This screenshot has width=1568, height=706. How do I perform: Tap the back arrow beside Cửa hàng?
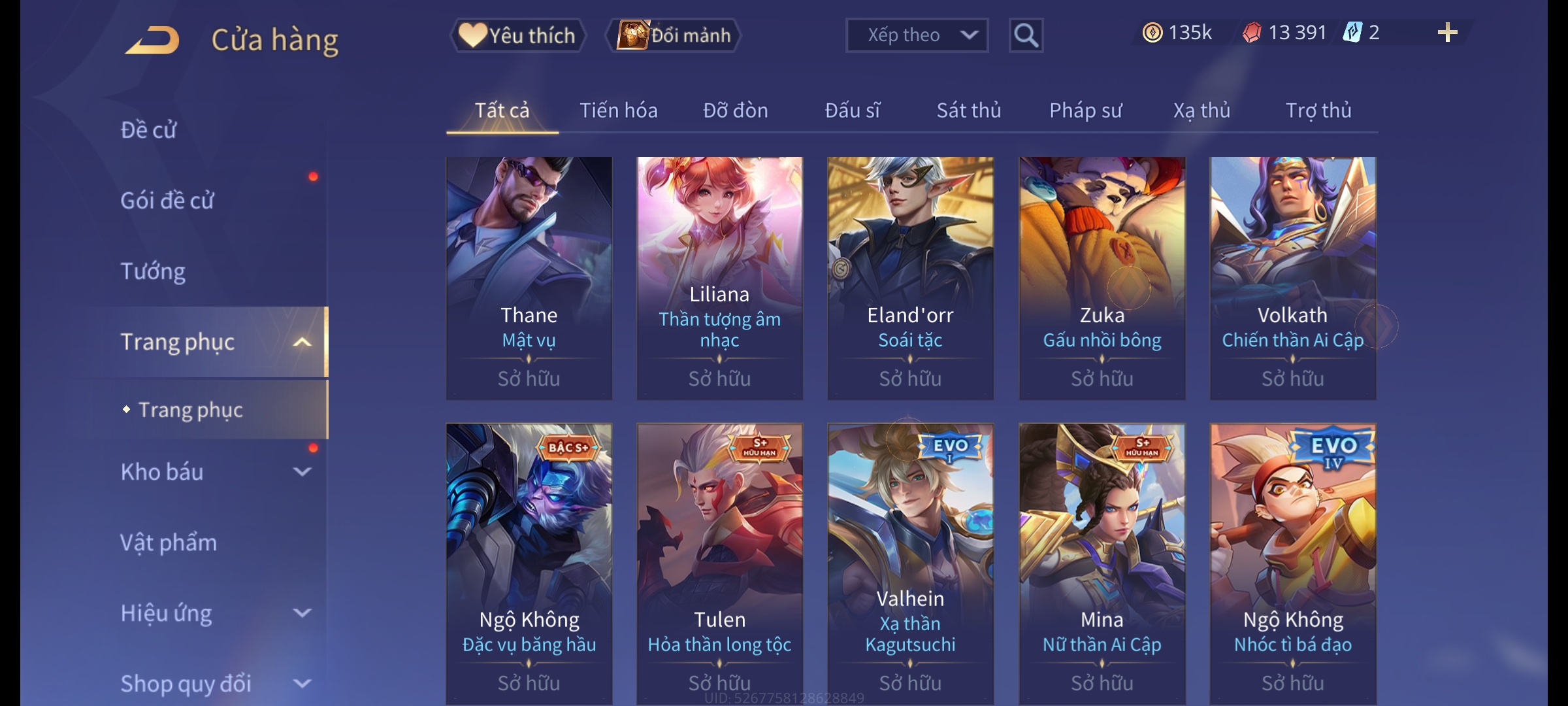(153, 40)
